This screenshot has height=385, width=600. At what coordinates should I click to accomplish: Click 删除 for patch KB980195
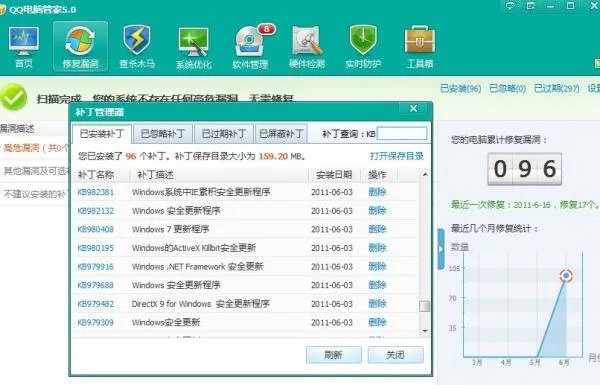pos(377,248)
